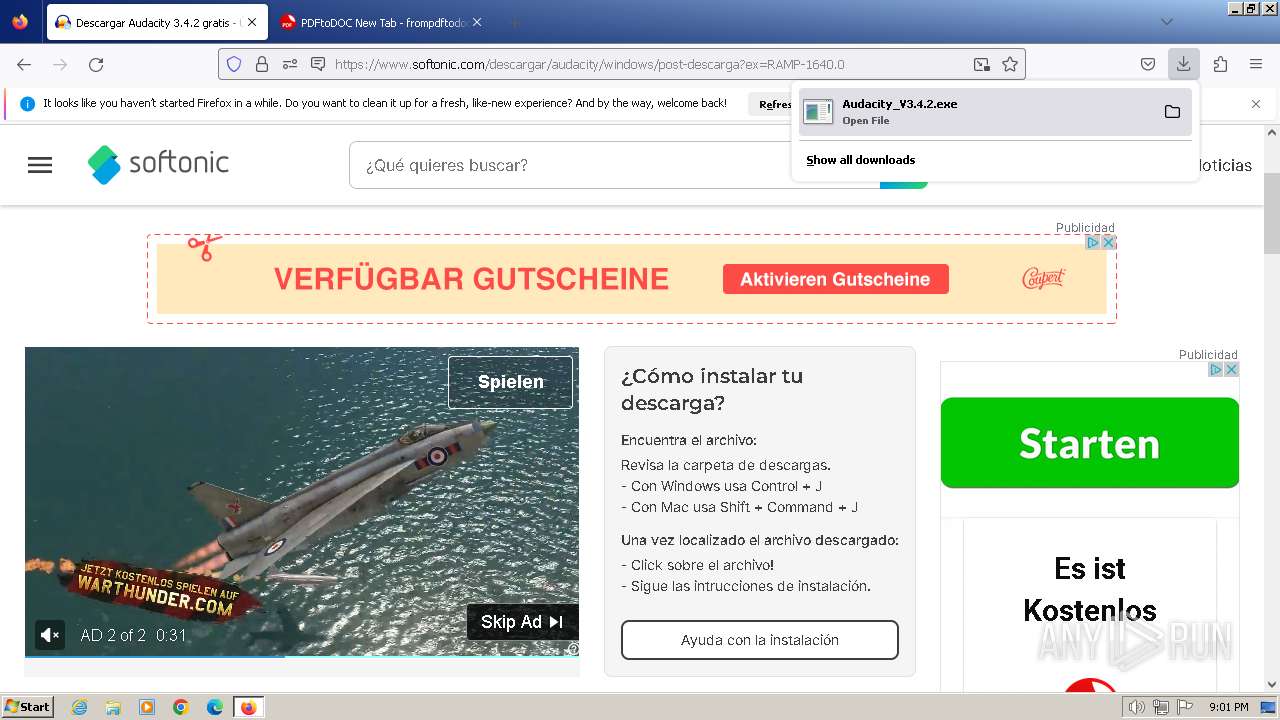Open the Firefox application menu
Viewport: 1280px width, 720px height.
[1256, 64]
